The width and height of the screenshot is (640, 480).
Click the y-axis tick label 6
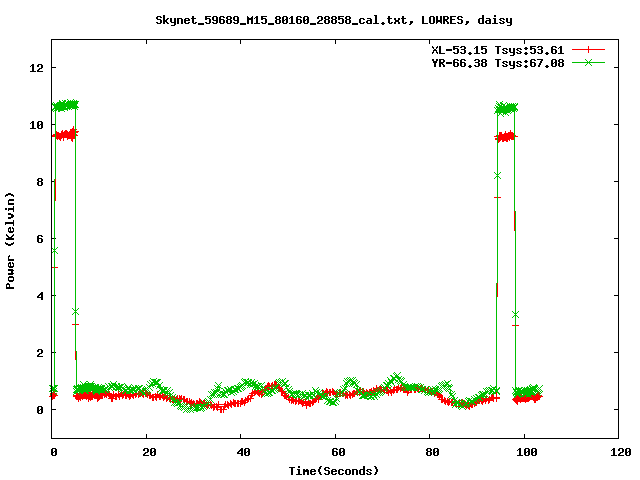pos(40,239)
